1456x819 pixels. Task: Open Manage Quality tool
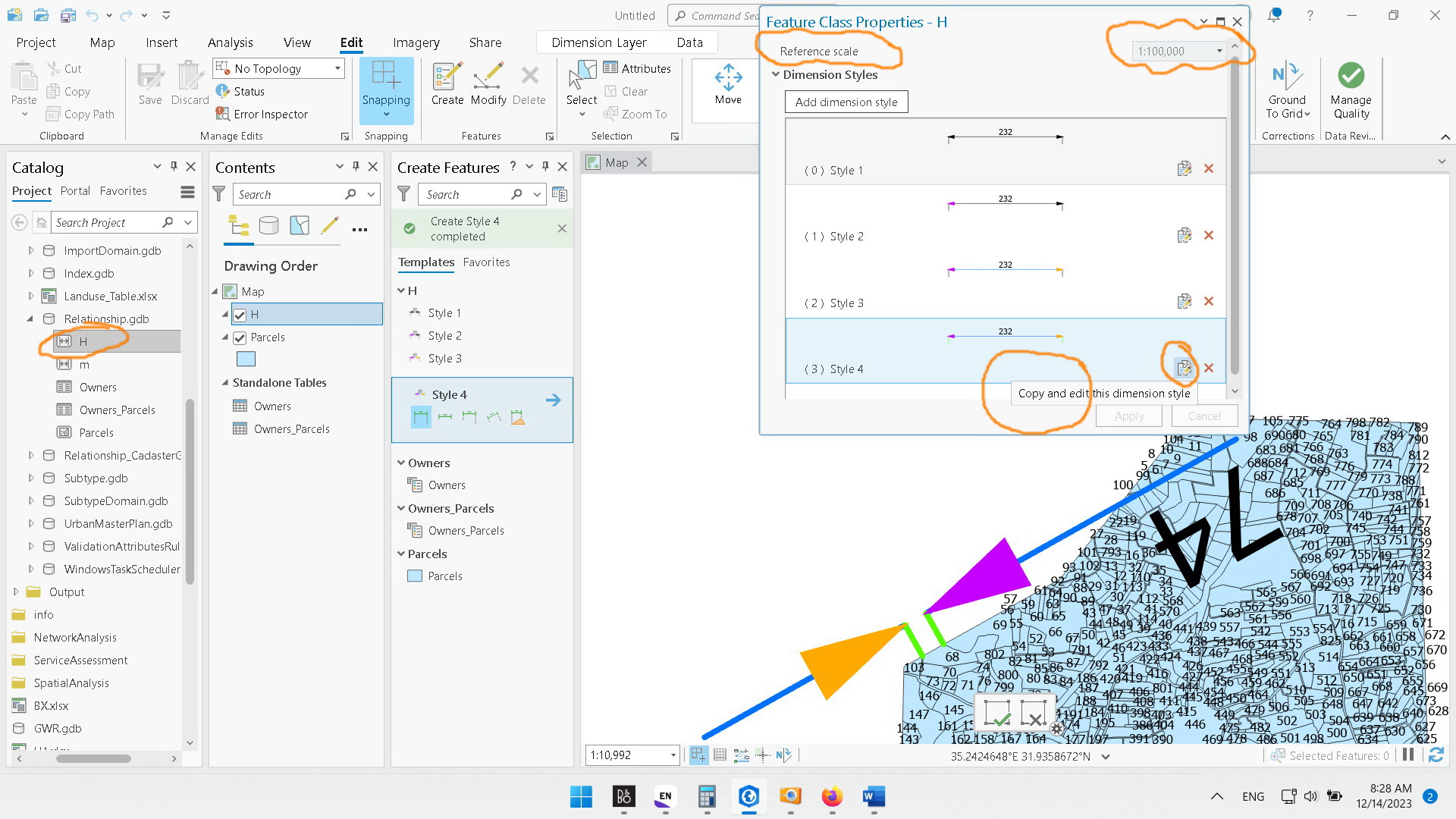click(1351, 83)
